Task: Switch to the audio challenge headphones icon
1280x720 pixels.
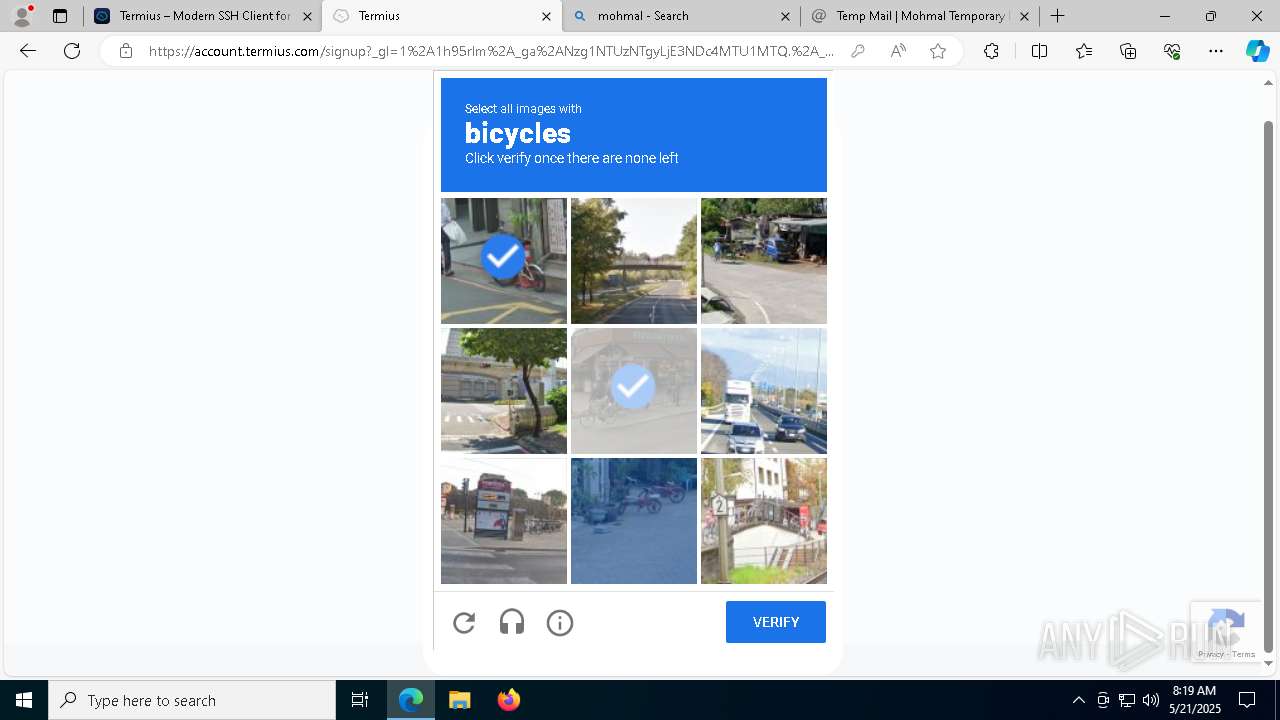Action: 512,623
